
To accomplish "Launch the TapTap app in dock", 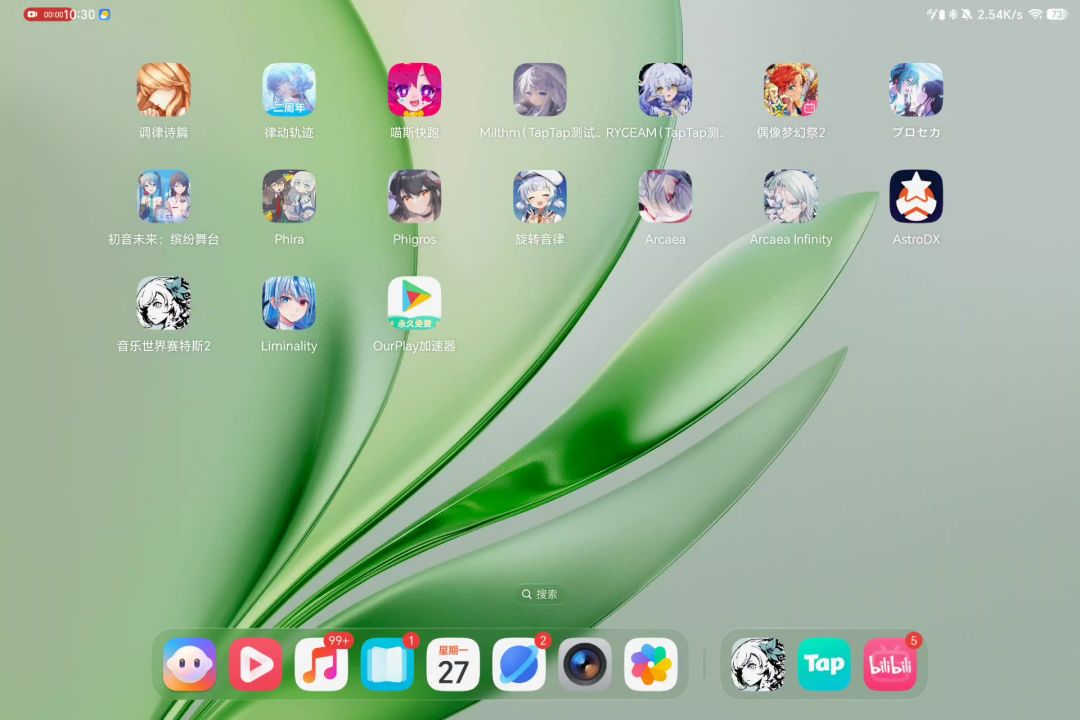I will [824, 664].
